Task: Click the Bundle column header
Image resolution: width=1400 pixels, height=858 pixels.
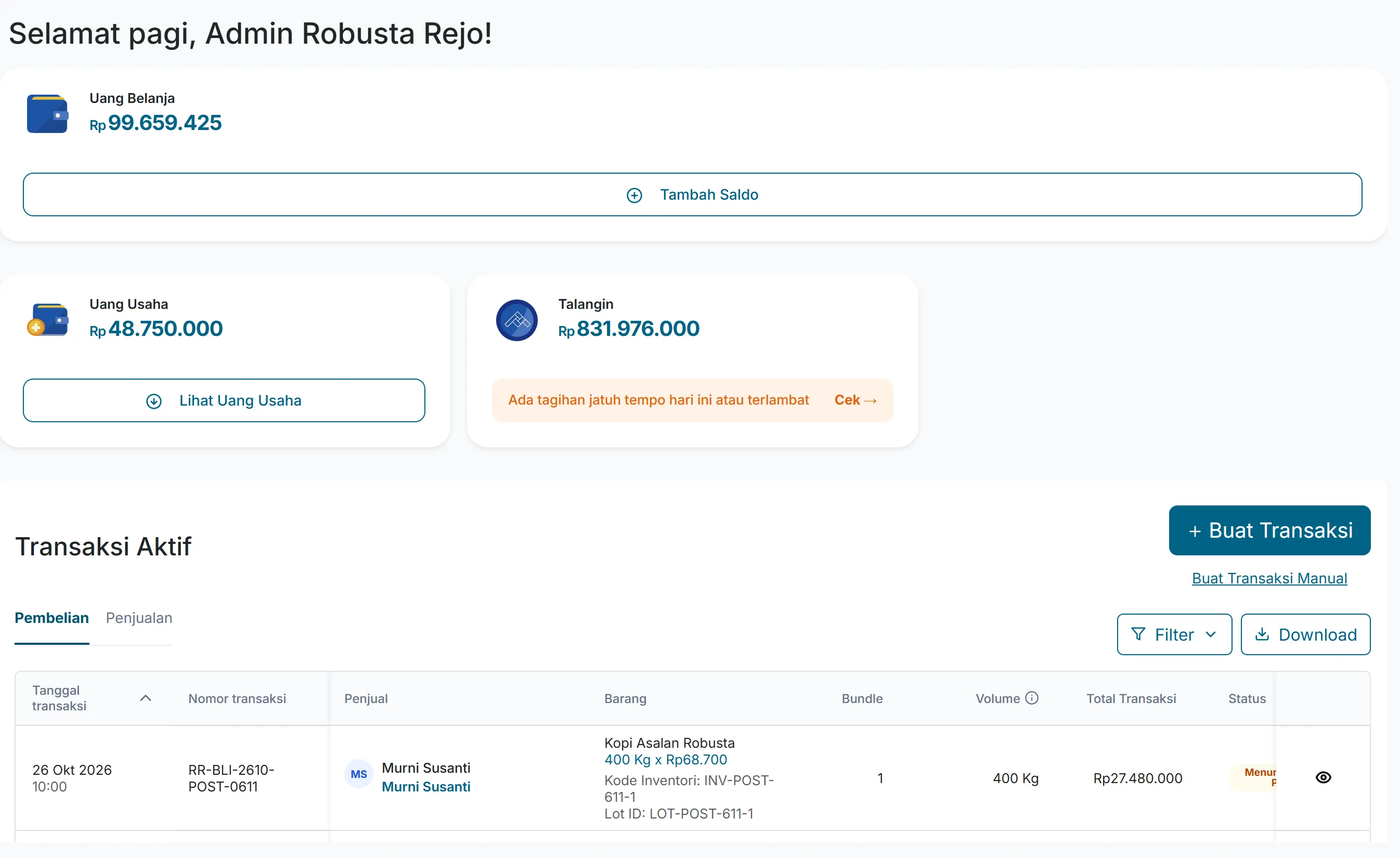Action: (862, 698)
